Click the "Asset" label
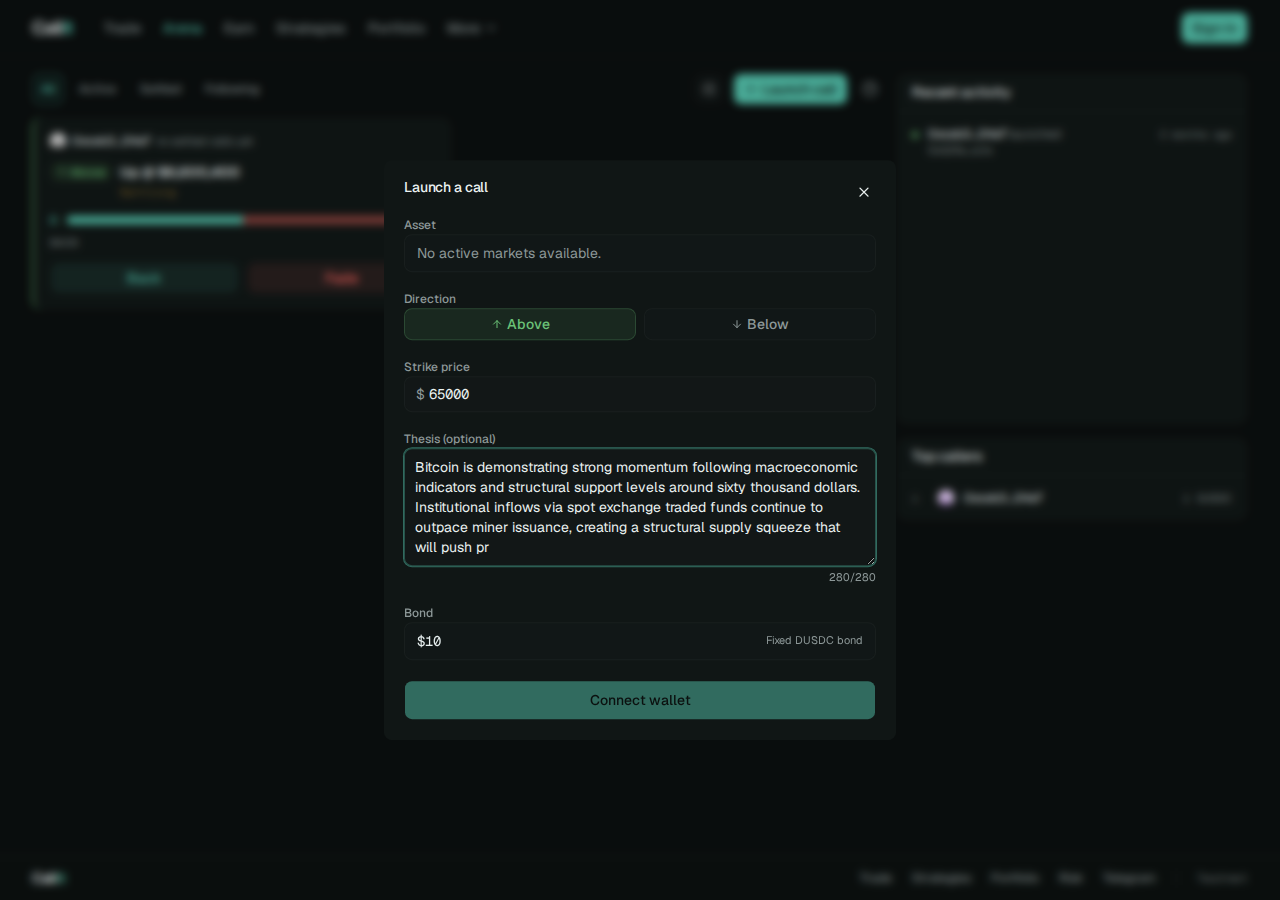This screenshot has height=900, width=1280. pos(420,225)
